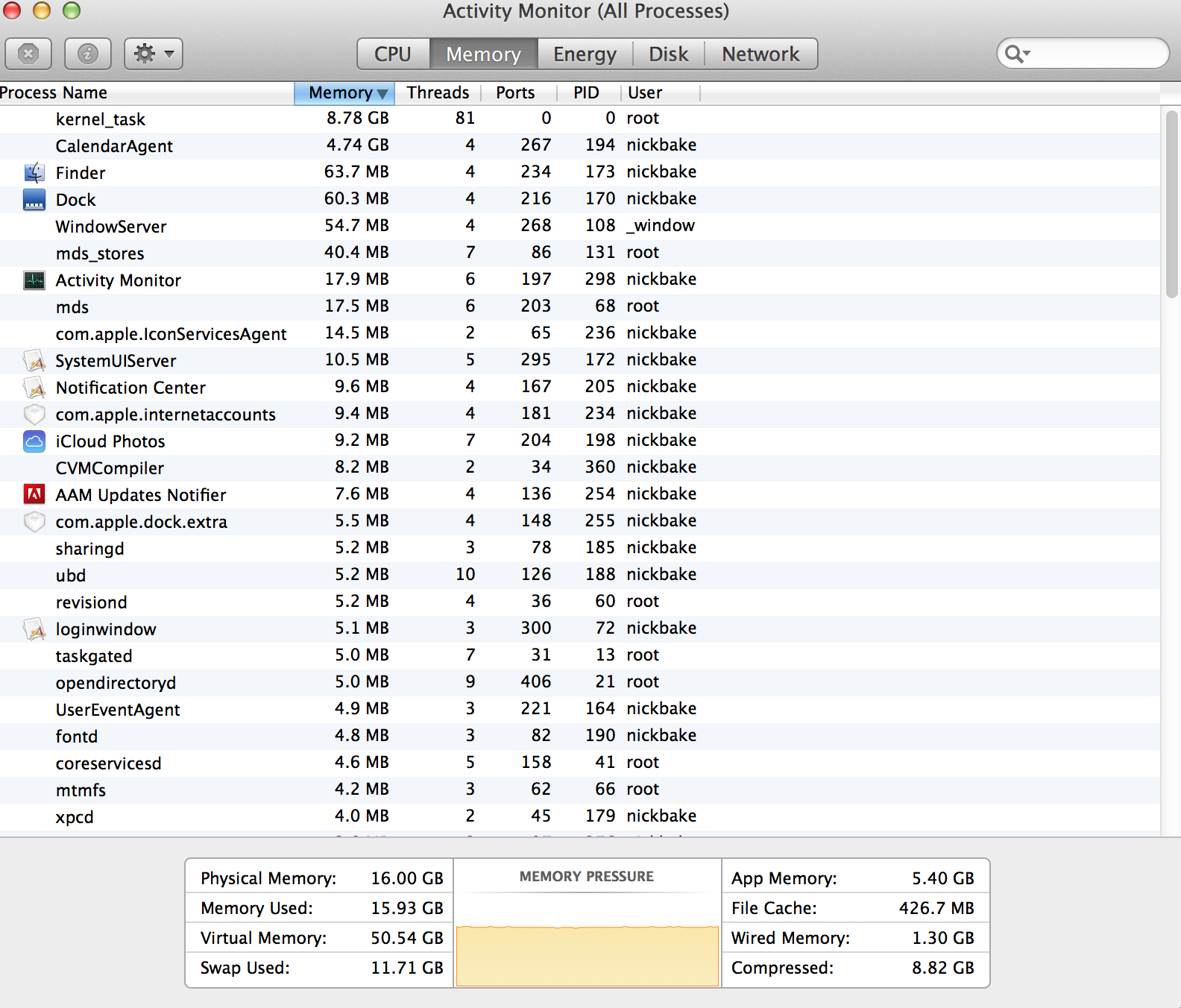Viewport: 1181px width, 1008px height.
Task: Select the taskgated process row
Action: tap(580, 656)
